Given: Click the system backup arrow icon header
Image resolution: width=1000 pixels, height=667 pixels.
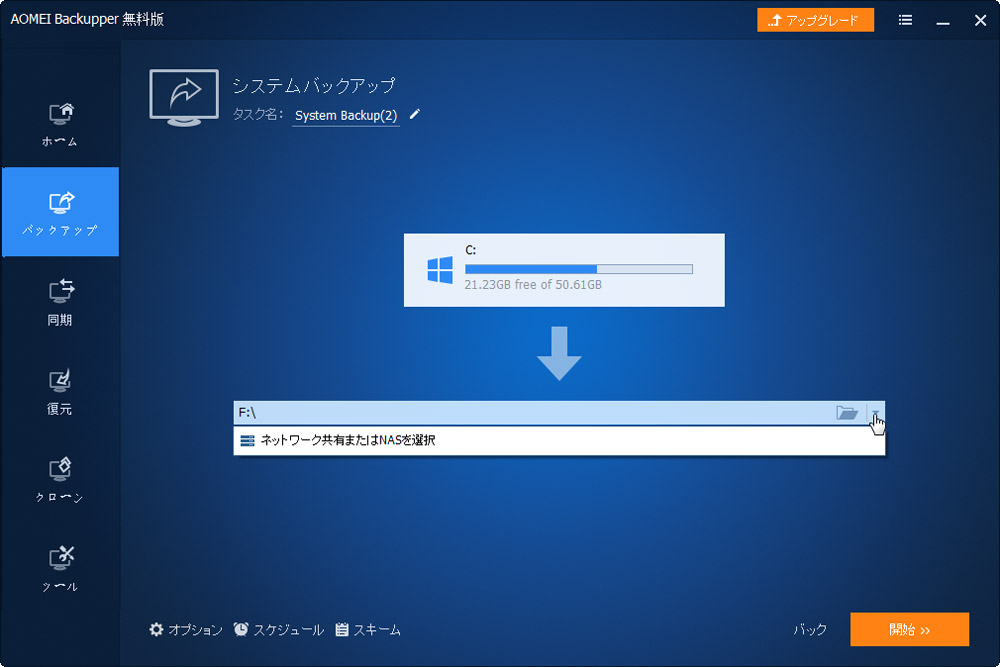Looking at the screenshot, I should point(183,95).
